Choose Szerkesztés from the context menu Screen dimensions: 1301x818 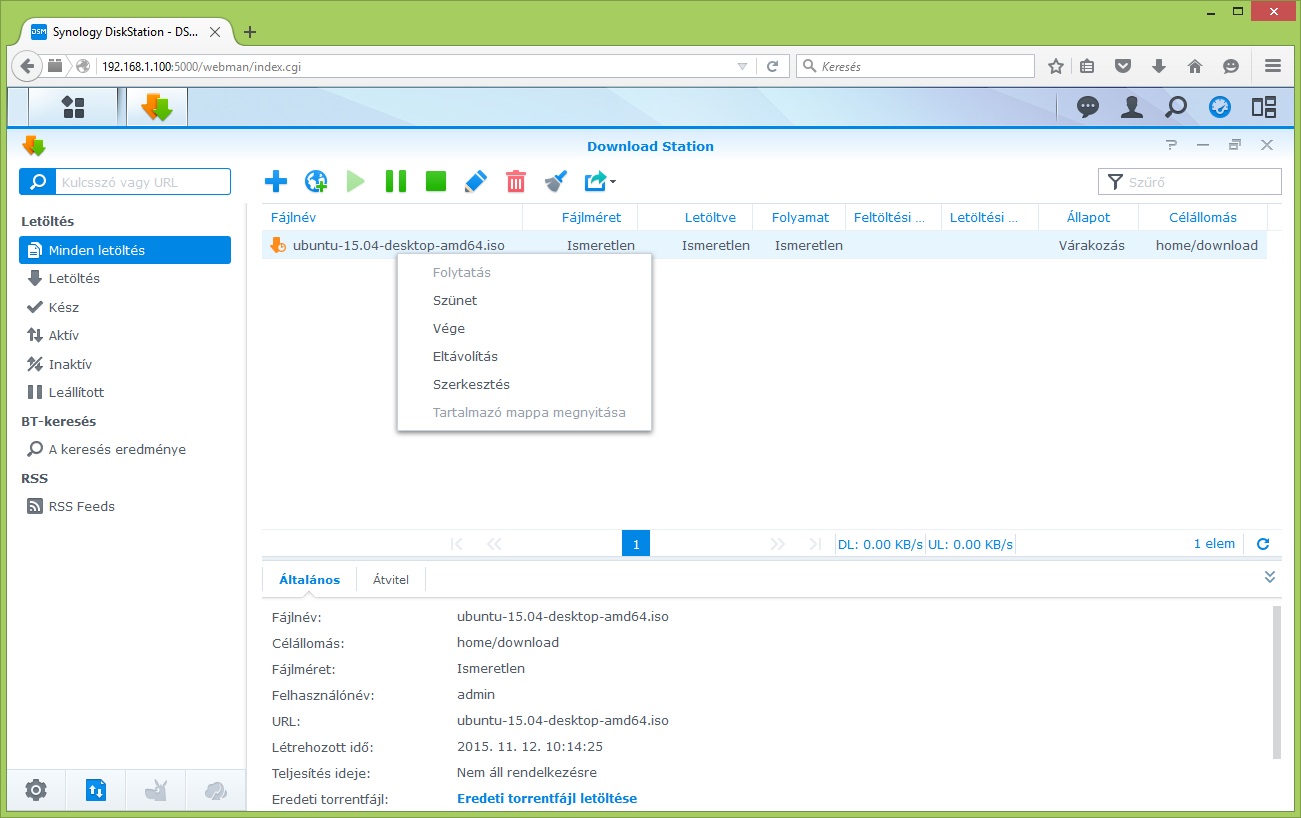524,384
